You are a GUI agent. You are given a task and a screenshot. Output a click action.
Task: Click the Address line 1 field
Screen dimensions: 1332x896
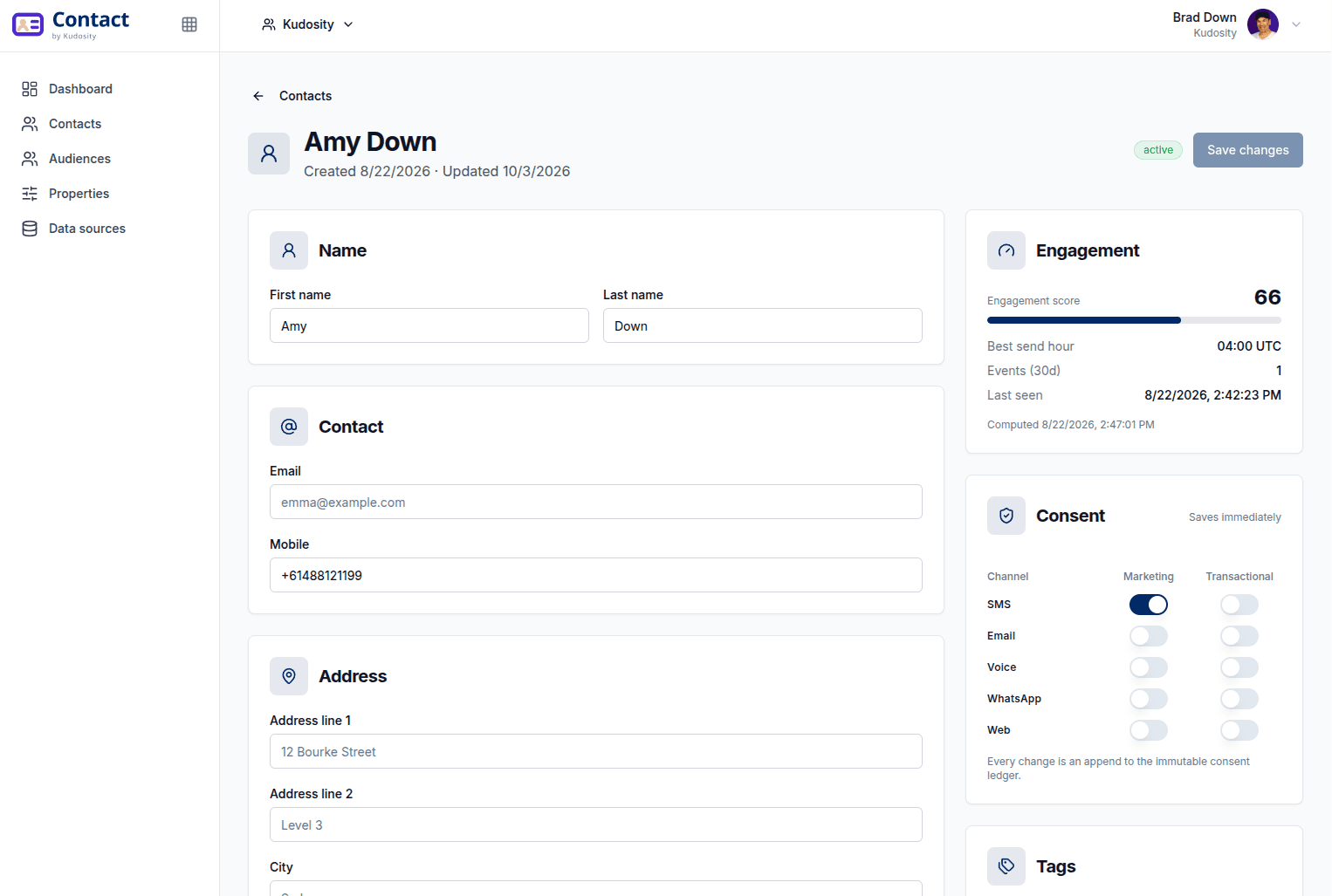click(x=596, y=751)
